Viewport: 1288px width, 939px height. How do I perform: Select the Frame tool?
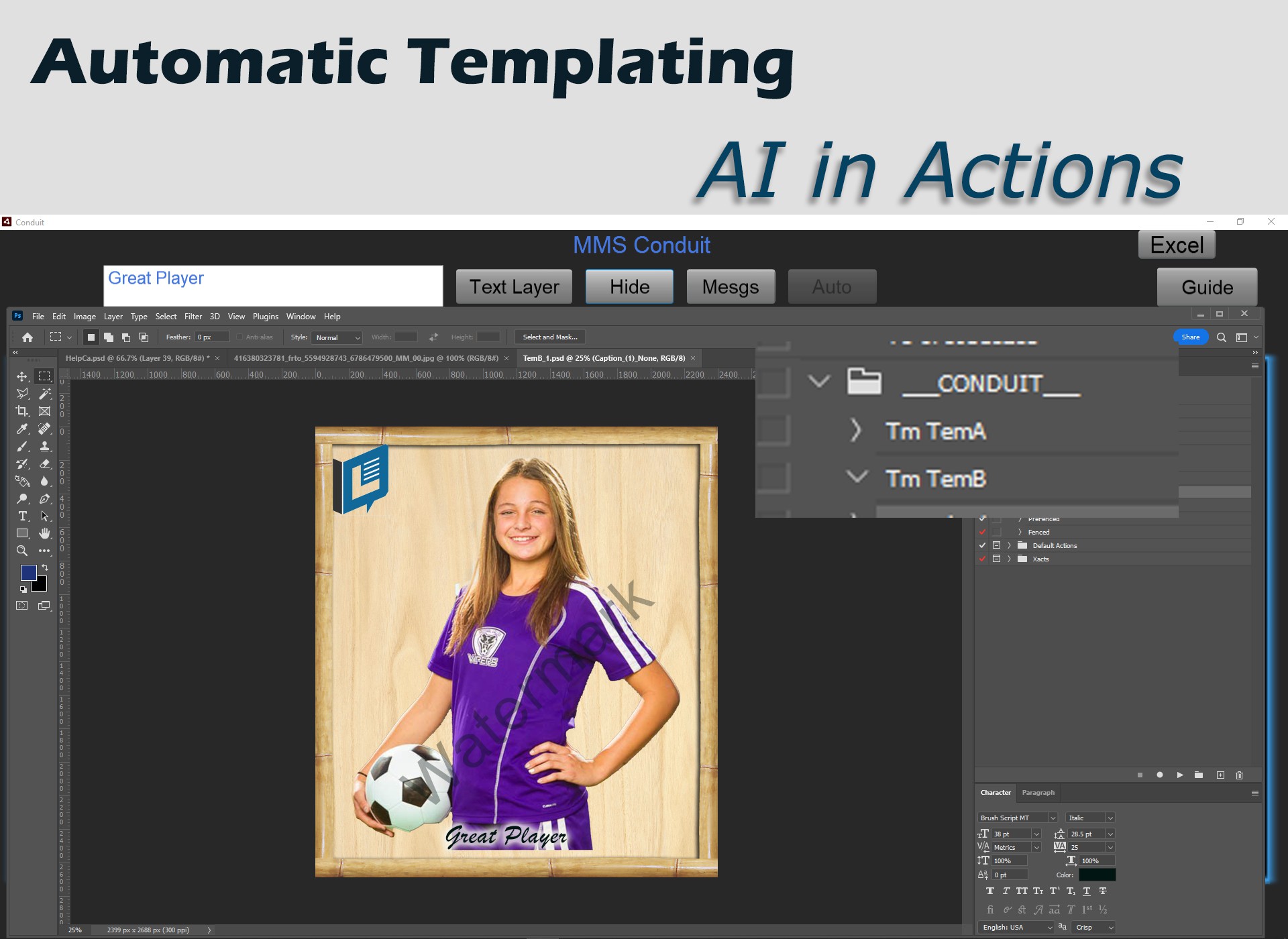pyautogui.click(x=44, y=411)
